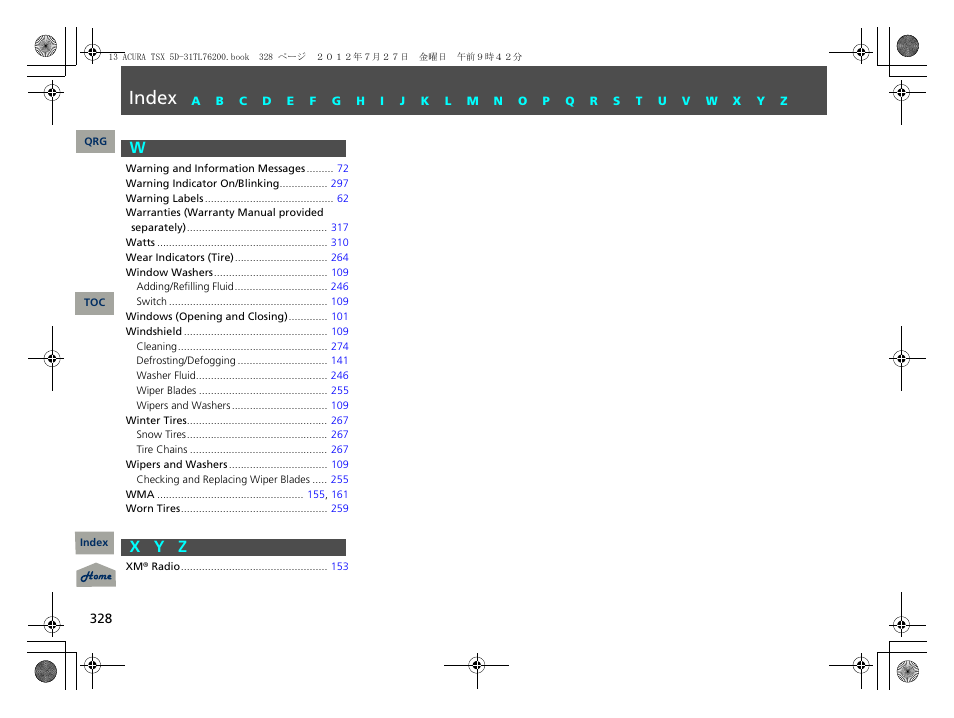Viewport: 954px width, 718px height.
Task: Go to Warning Labels page 62
Action: coord(342,199)
